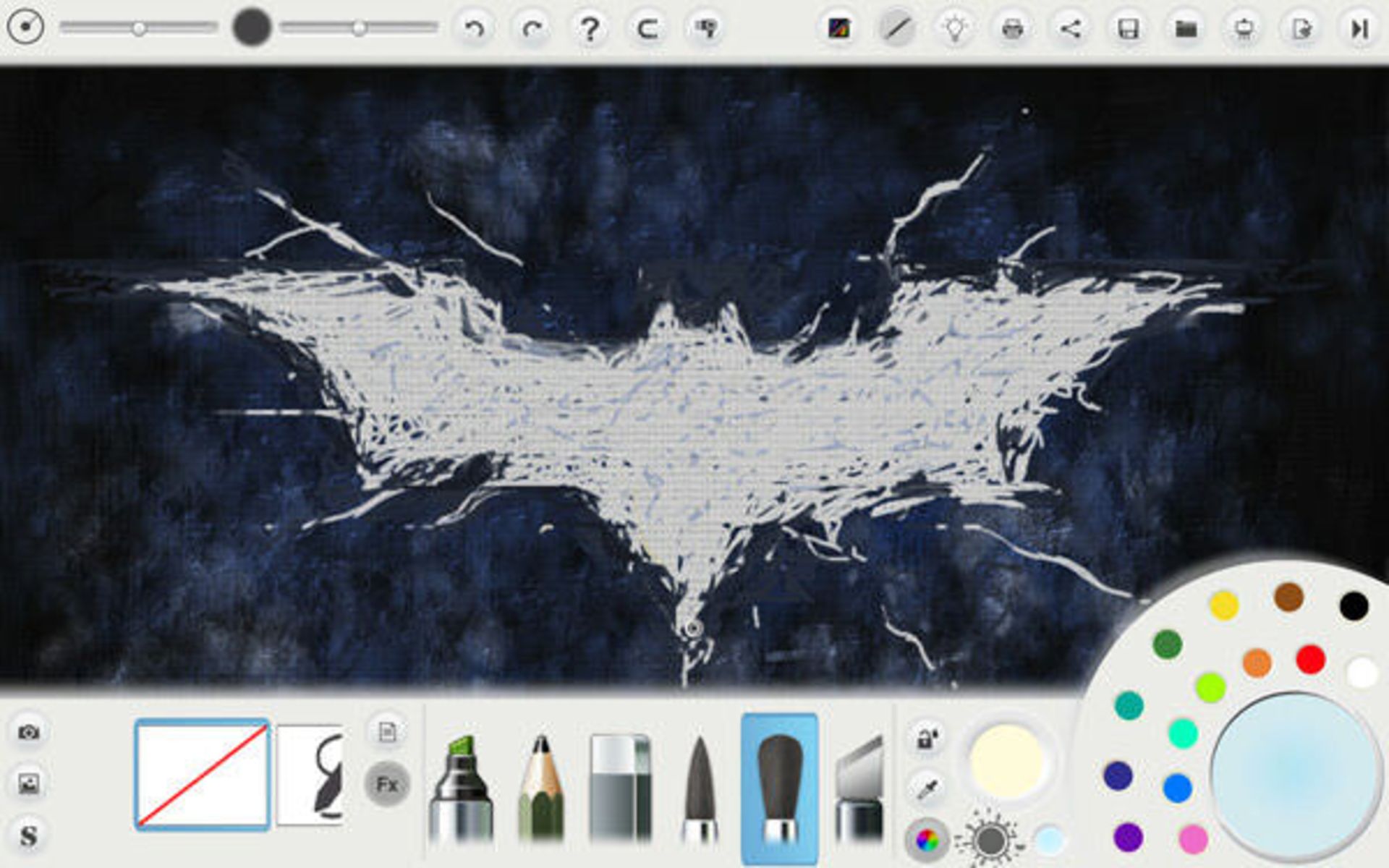
Task: Select the empty red-slash background thumbnail
Action: [202, 774]
